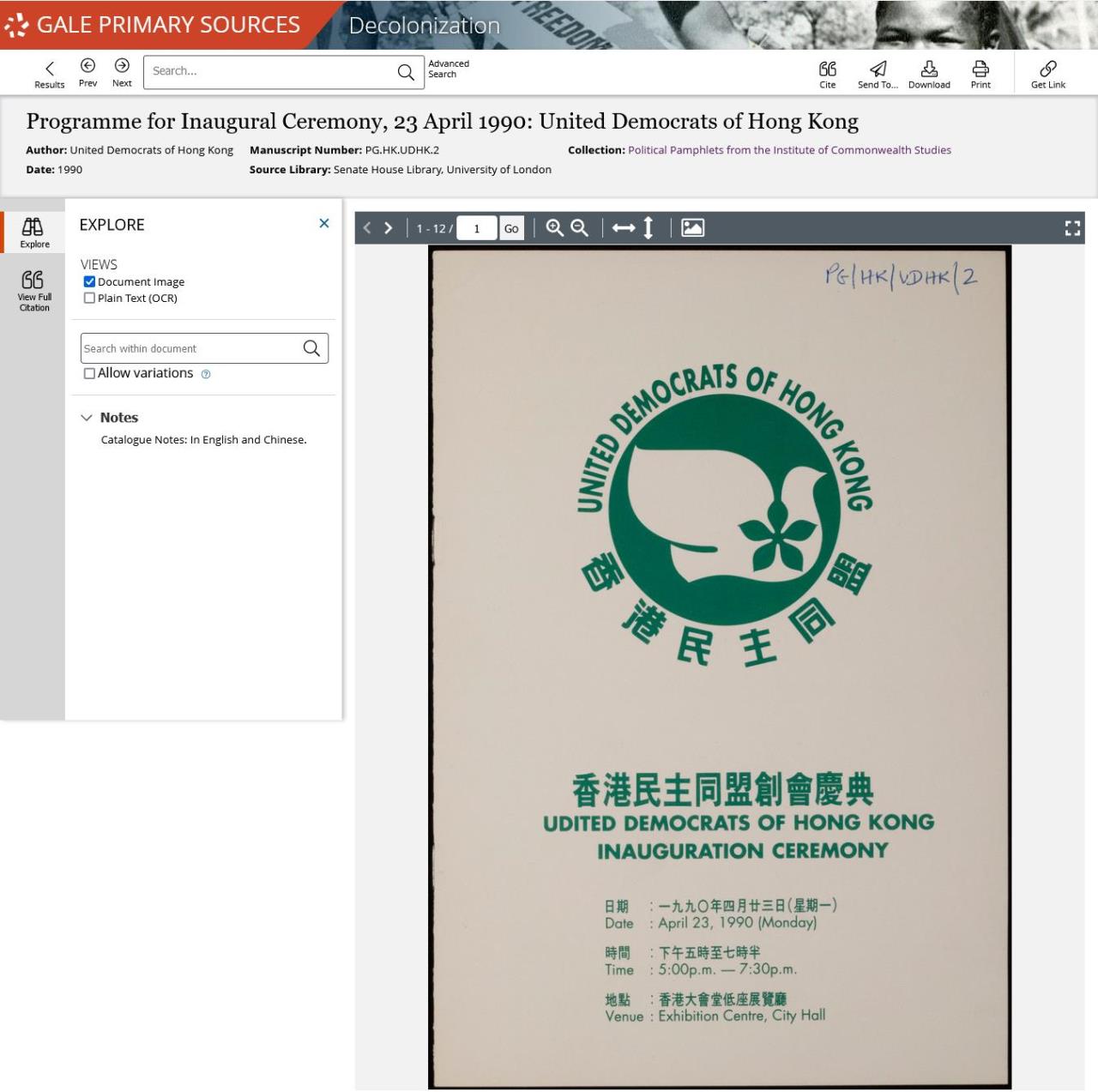Click the Gale Primary Sources logo
The image size is (1098, 1092).
[153, 25]
